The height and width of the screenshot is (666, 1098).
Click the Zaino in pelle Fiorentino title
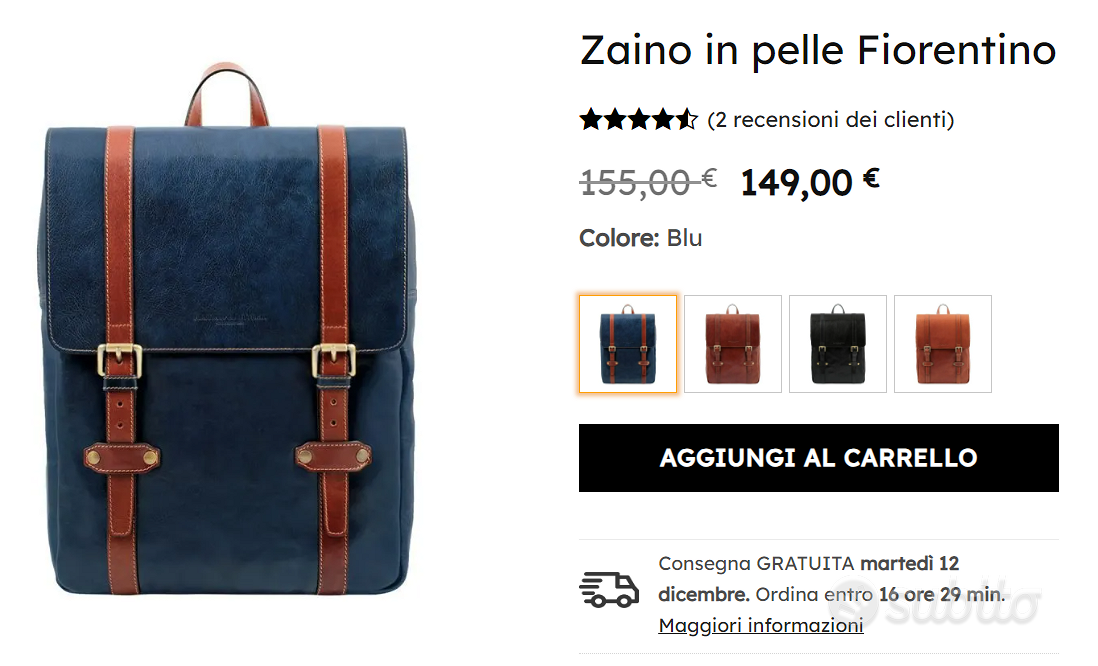818,50
